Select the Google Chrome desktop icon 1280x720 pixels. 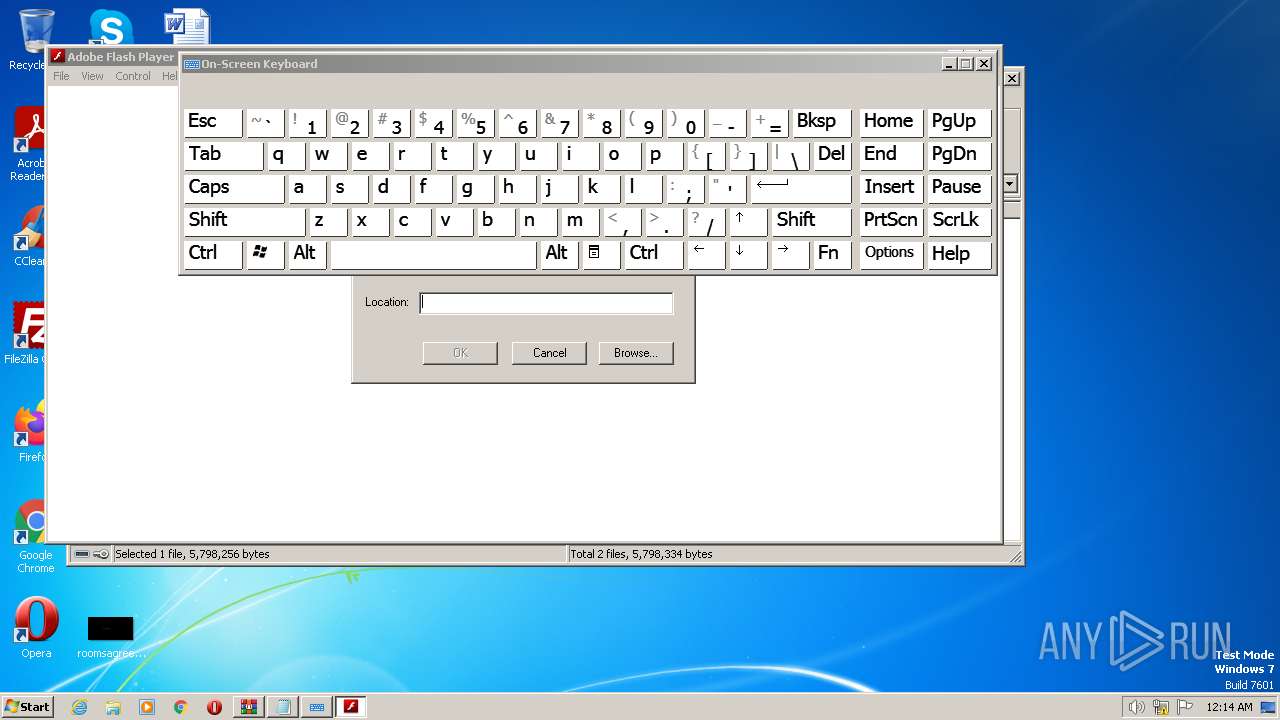pyautogui.click(x=35, y=537)
